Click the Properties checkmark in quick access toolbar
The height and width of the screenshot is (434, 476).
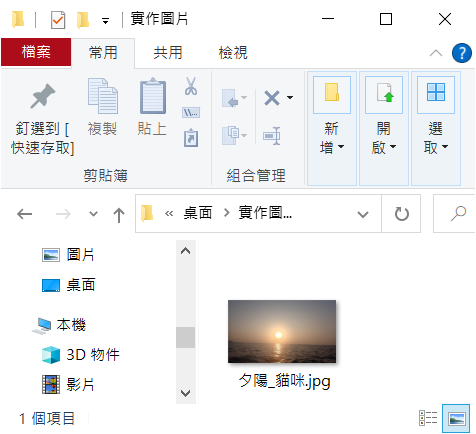[x=58, y=20]
